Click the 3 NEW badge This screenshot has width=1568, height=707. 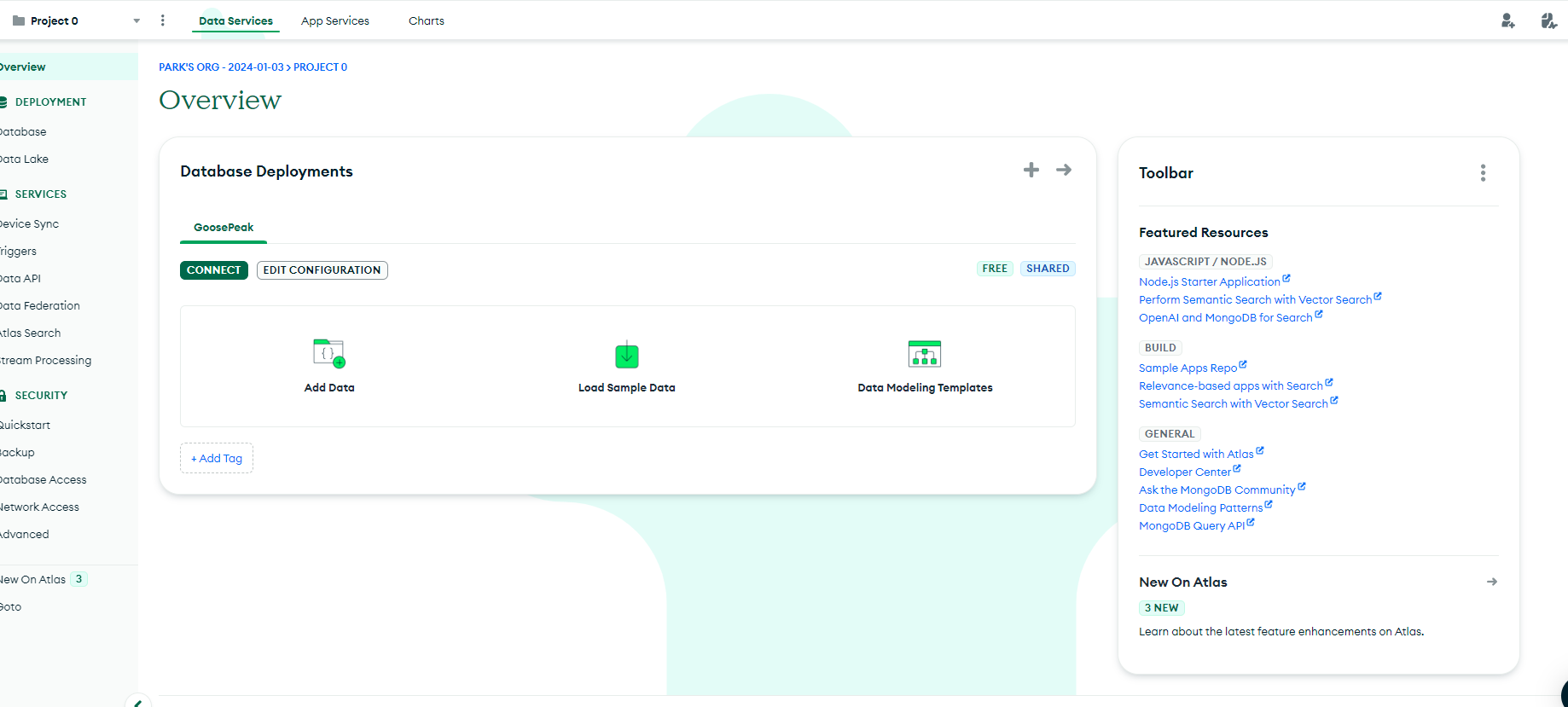point(1162,608)
